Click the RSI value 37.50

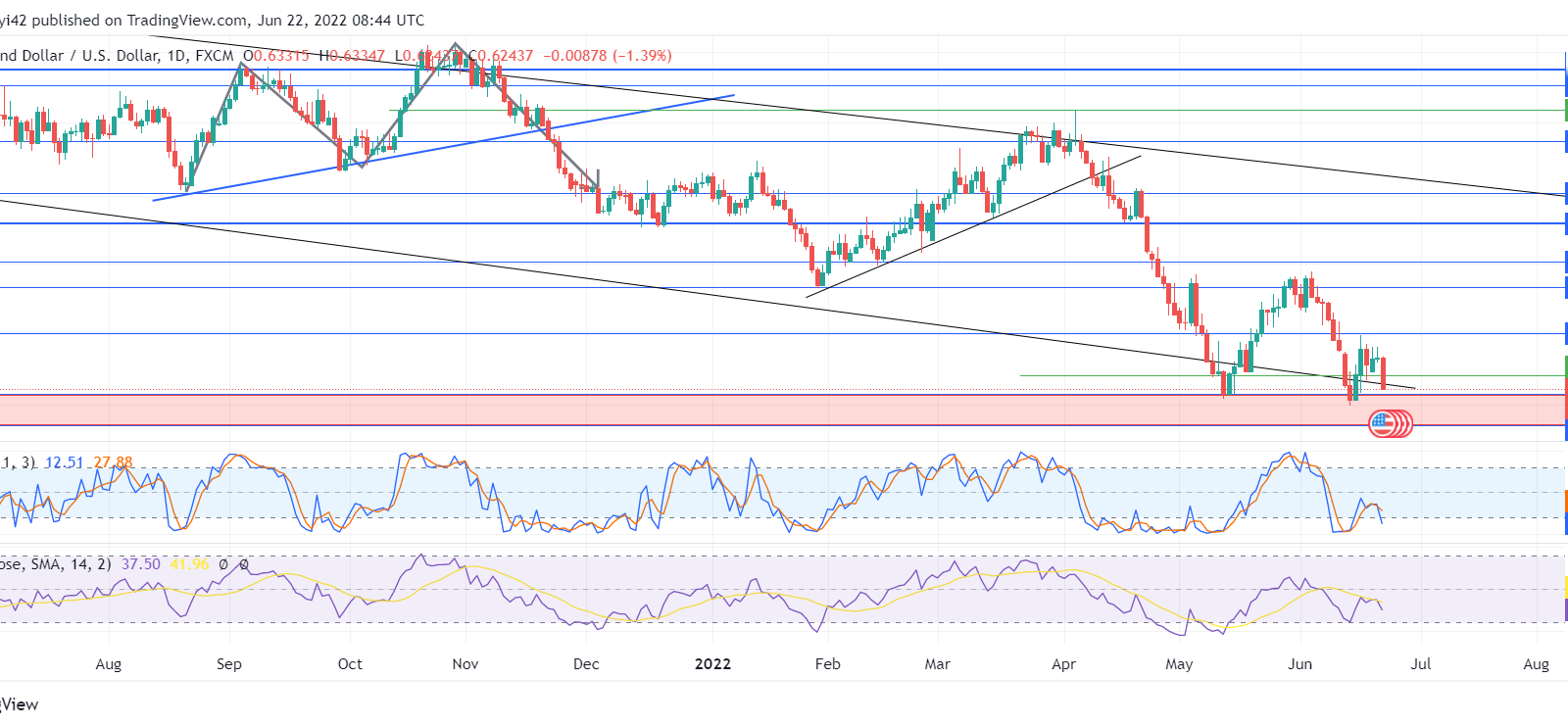point(141,564)
